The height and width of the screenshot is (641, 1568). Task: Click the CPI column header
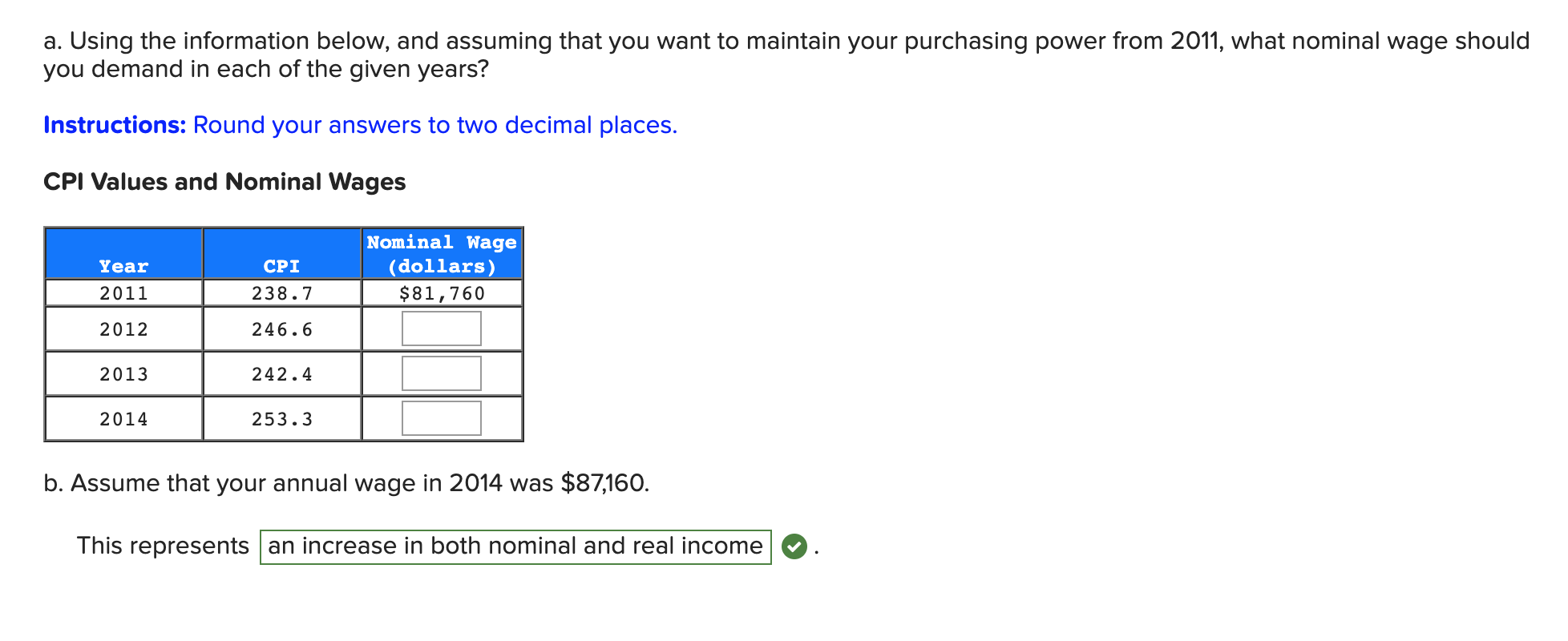tap(282, 265)
